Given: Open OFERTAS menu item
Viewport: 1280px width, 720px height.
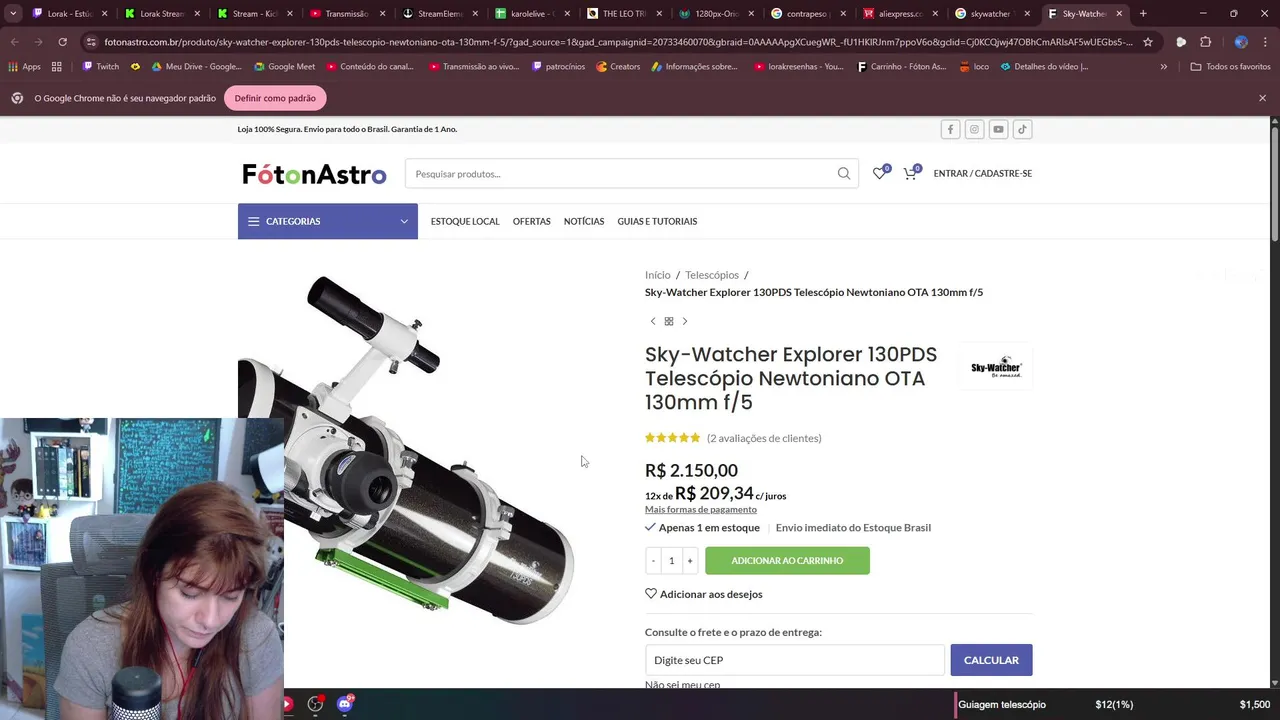Looking at the screenshot, I should point(532,222).
